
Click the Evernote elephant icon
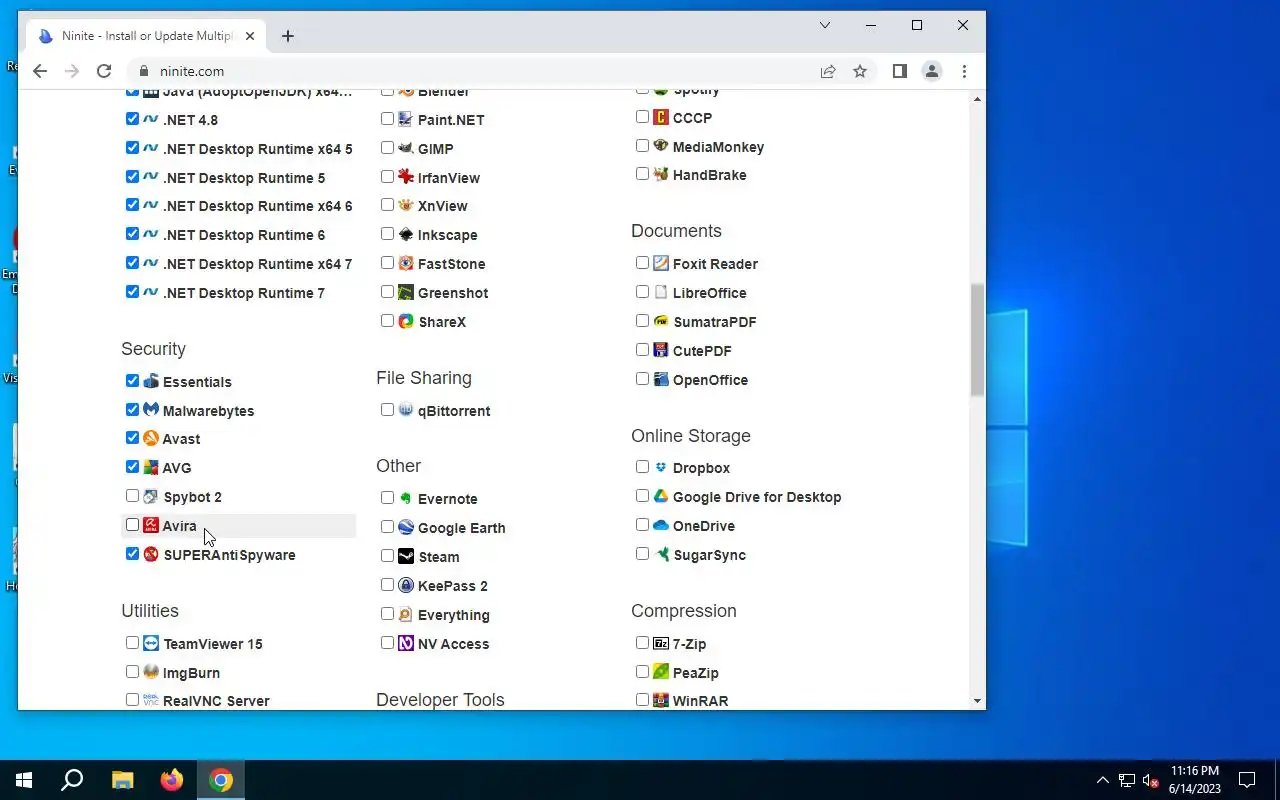[x=406, y=498]
